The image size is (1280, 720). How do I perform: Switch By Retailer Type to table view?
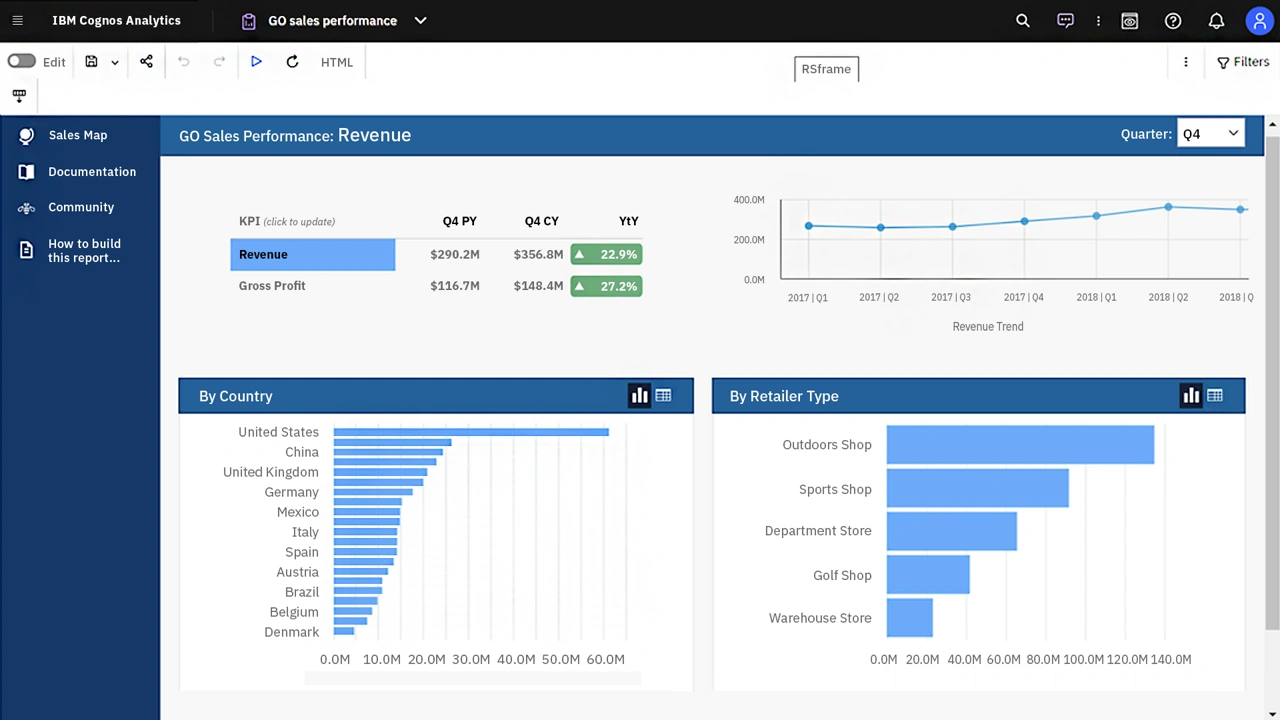(1215, 395)
